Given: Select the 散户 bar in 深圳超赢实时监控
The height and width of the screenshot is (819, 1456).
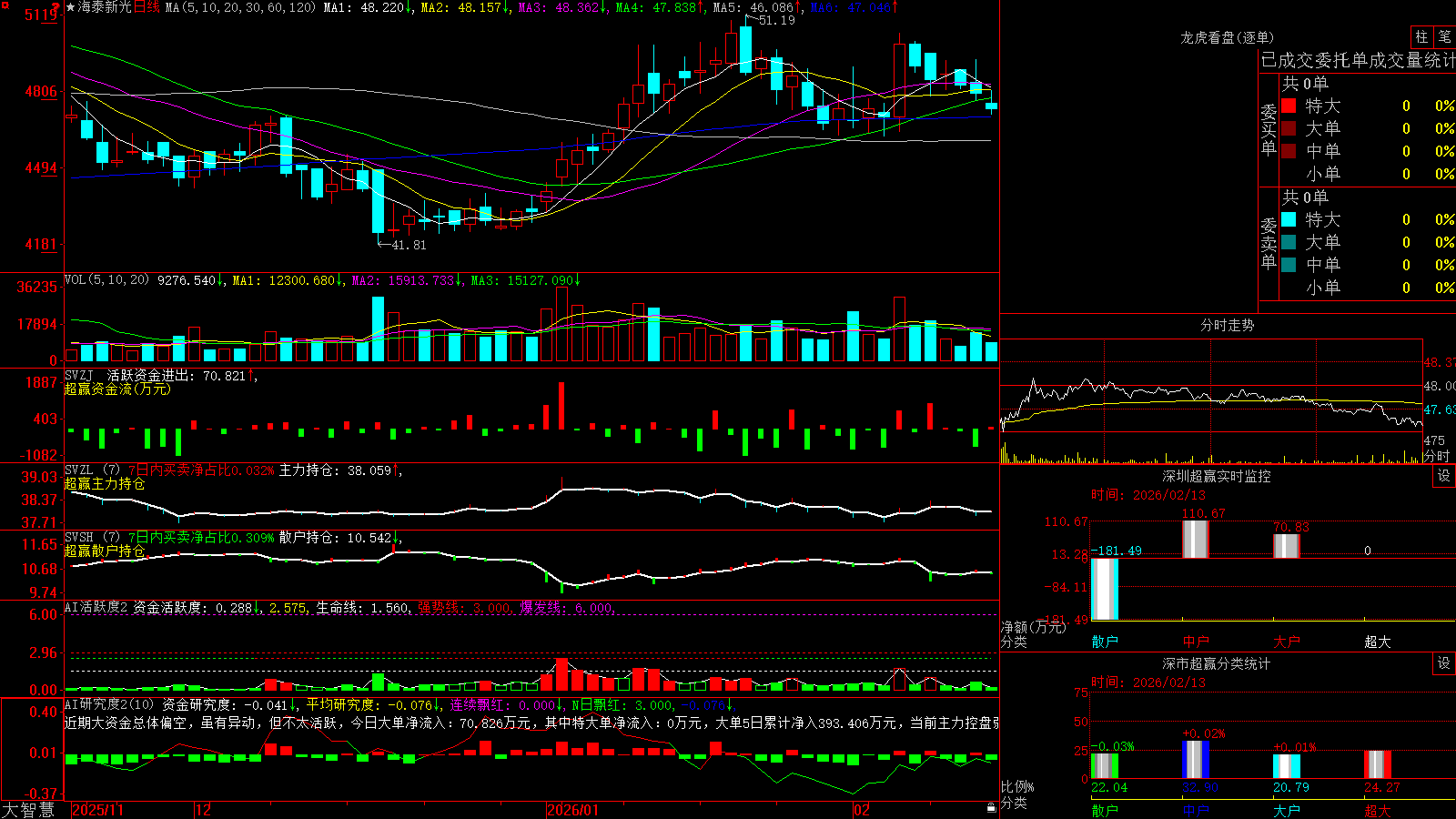Looking at the screenshot, I should [1105, 589].
